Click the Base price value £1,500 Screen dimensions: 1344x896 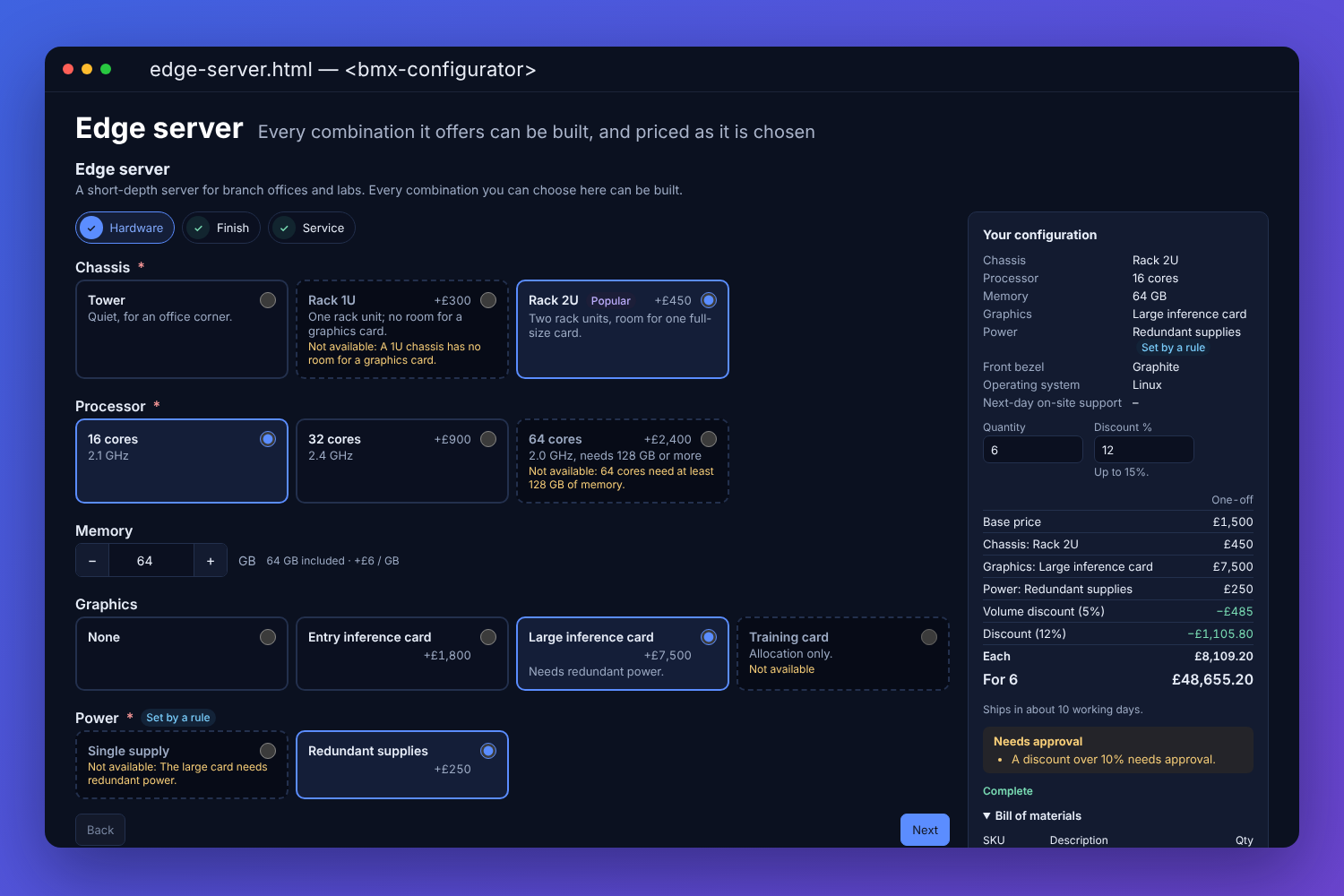click(1233, 521)
